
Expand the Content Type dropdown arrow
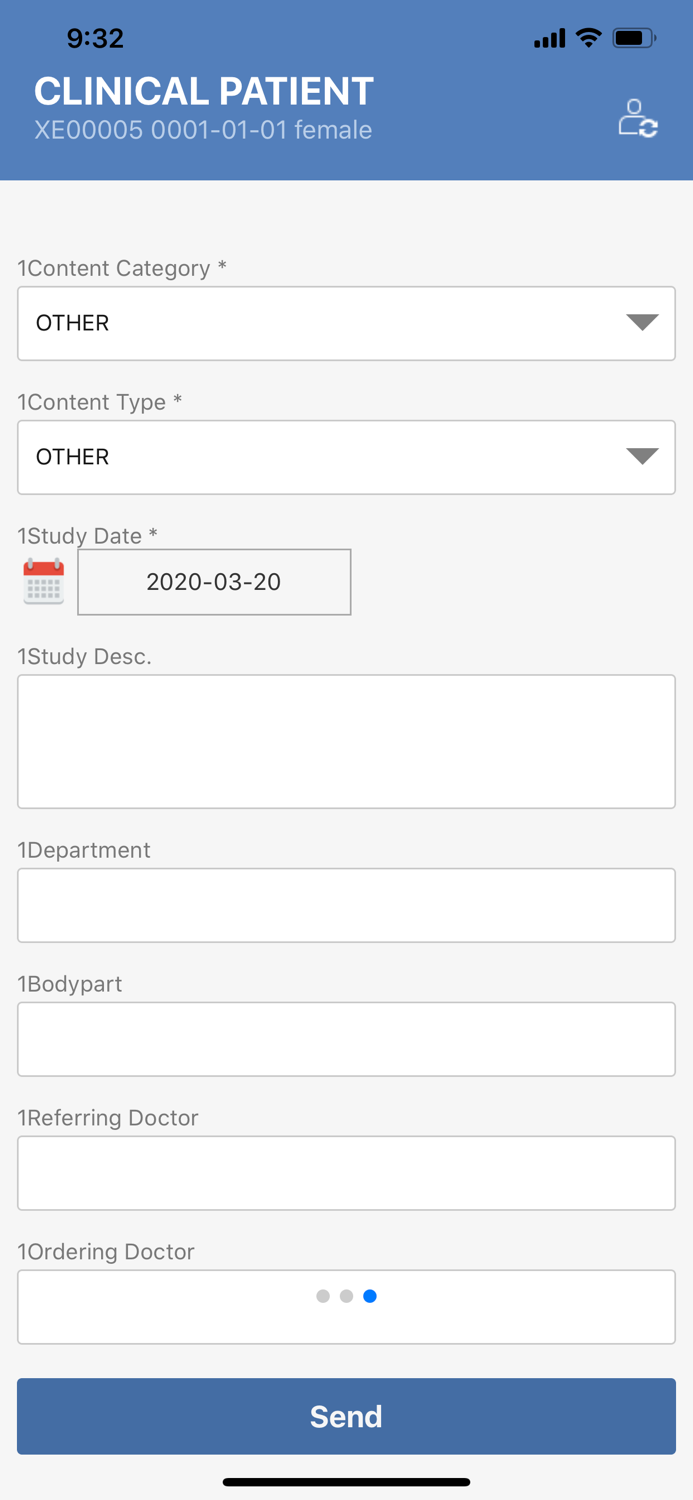tap(642, 456)
